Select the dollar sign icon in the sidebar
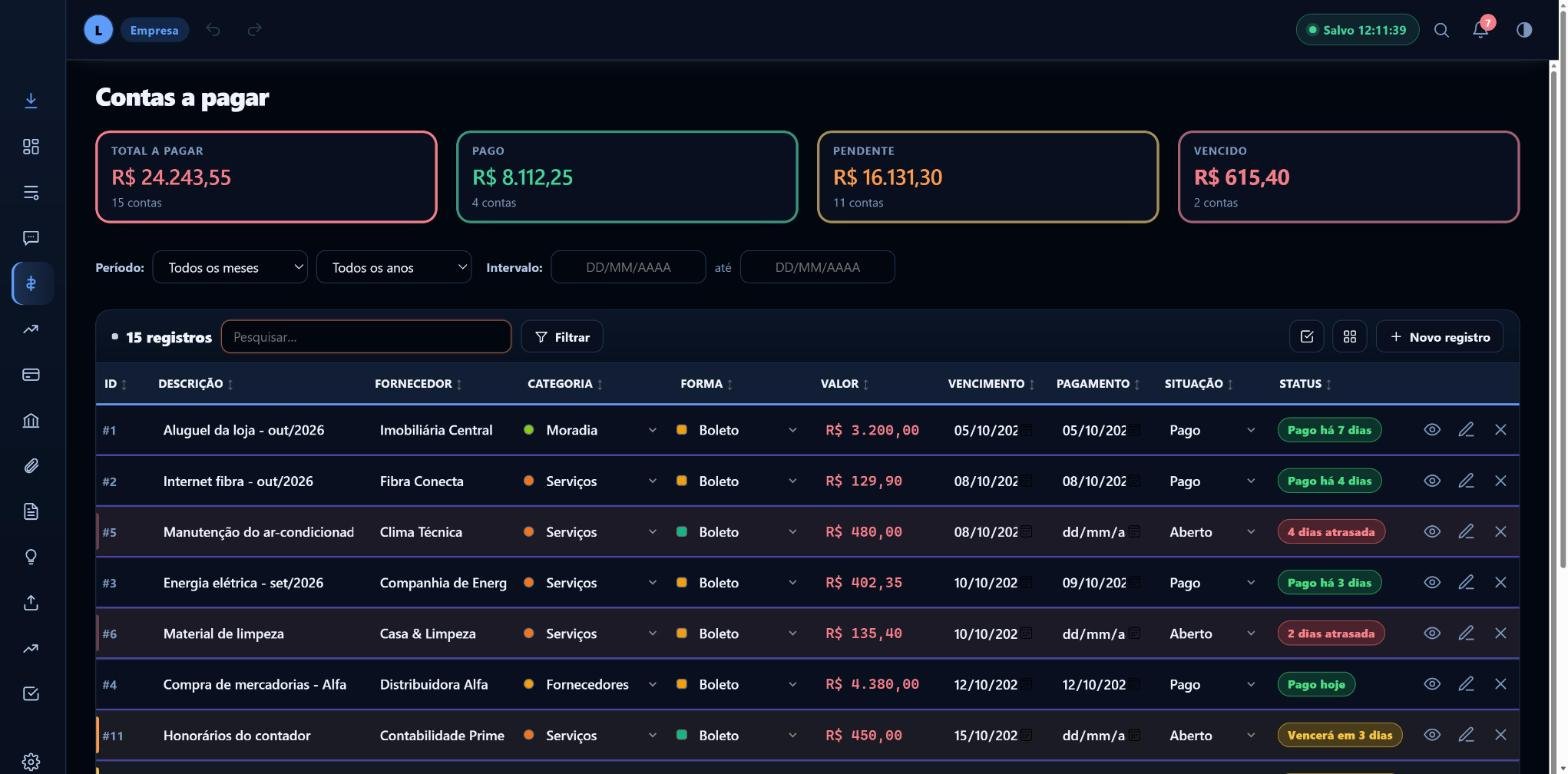The height and width of the screenshot is (774, 1568). [31, 283]
